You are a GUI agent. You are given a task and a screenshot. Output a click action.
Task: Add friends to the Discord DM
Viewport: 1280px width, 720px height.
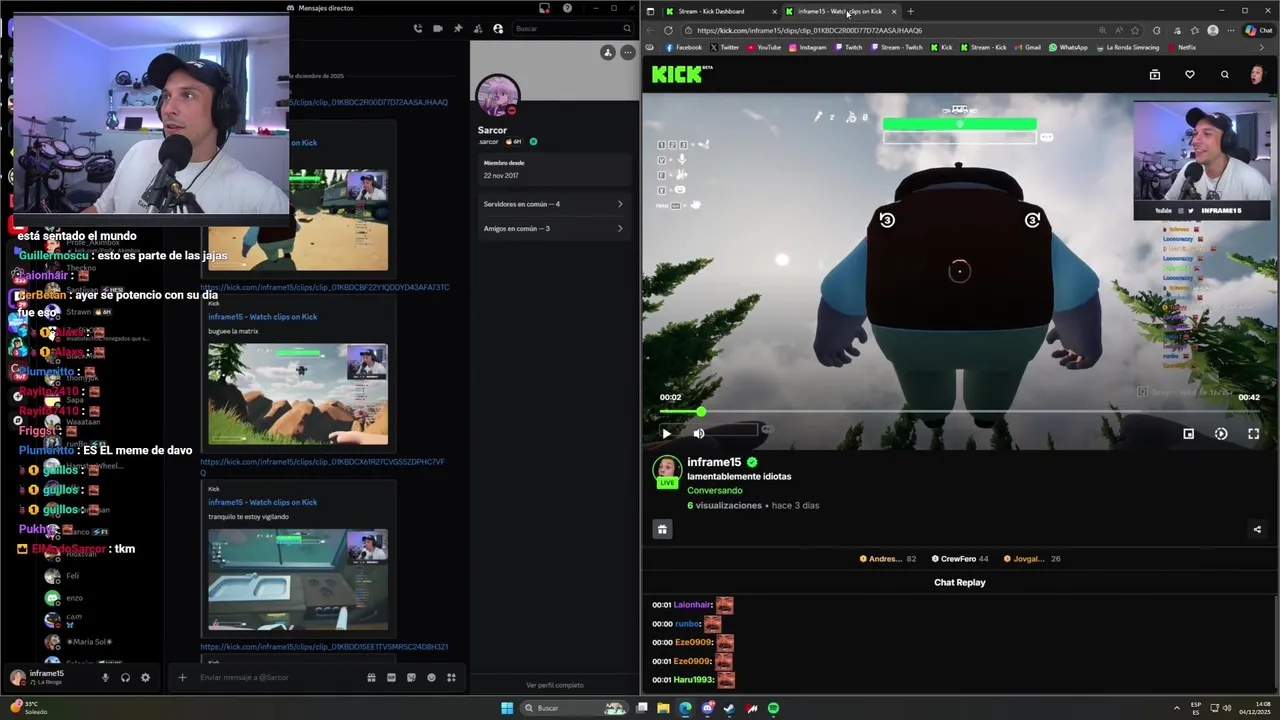(478, 28)
